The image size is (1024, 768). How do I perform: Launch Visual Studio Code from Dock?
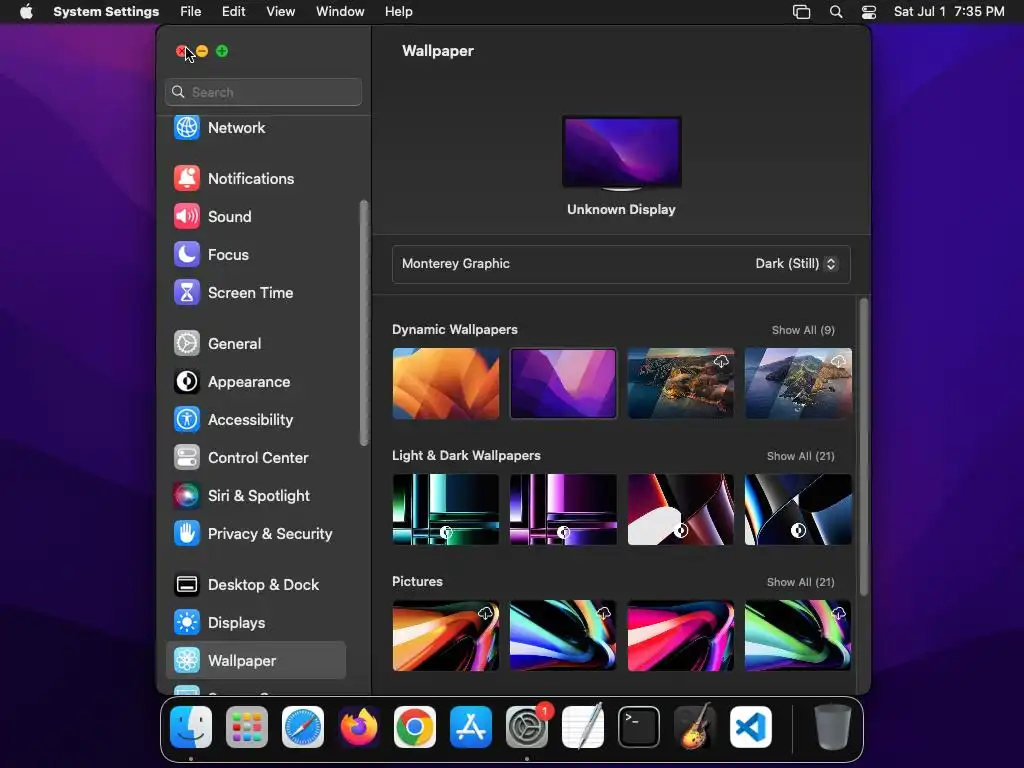[751, 727]
